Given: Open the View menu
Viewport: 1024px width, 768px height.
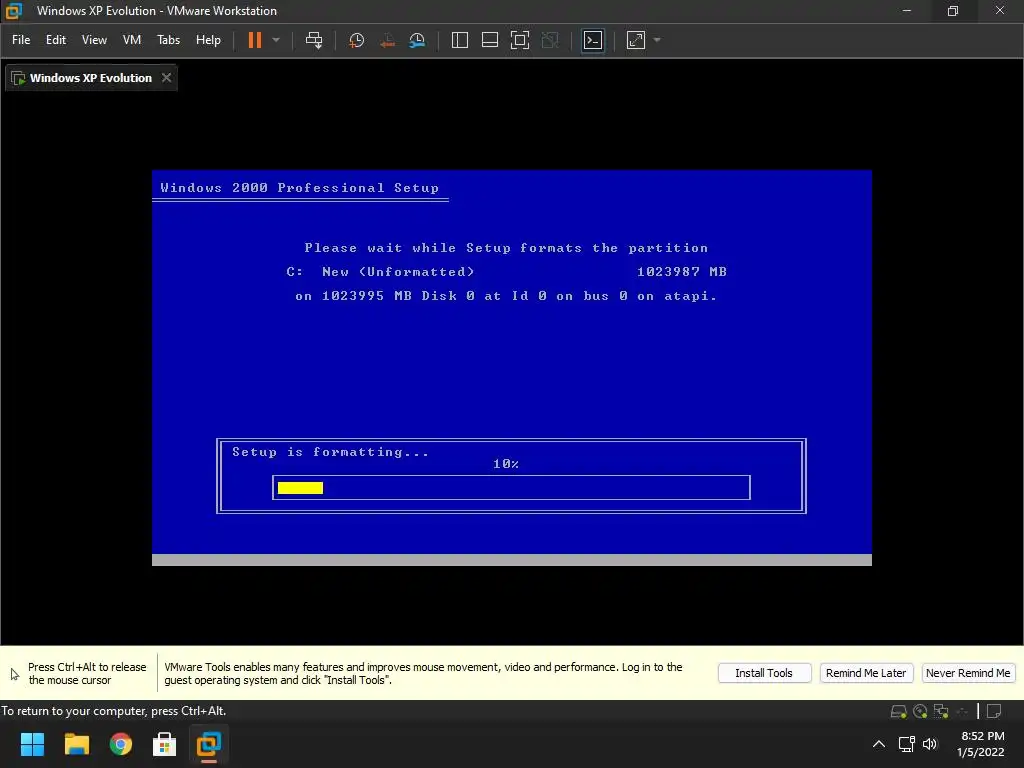Looking at the screenshot, I should click(x=94, y=40).
